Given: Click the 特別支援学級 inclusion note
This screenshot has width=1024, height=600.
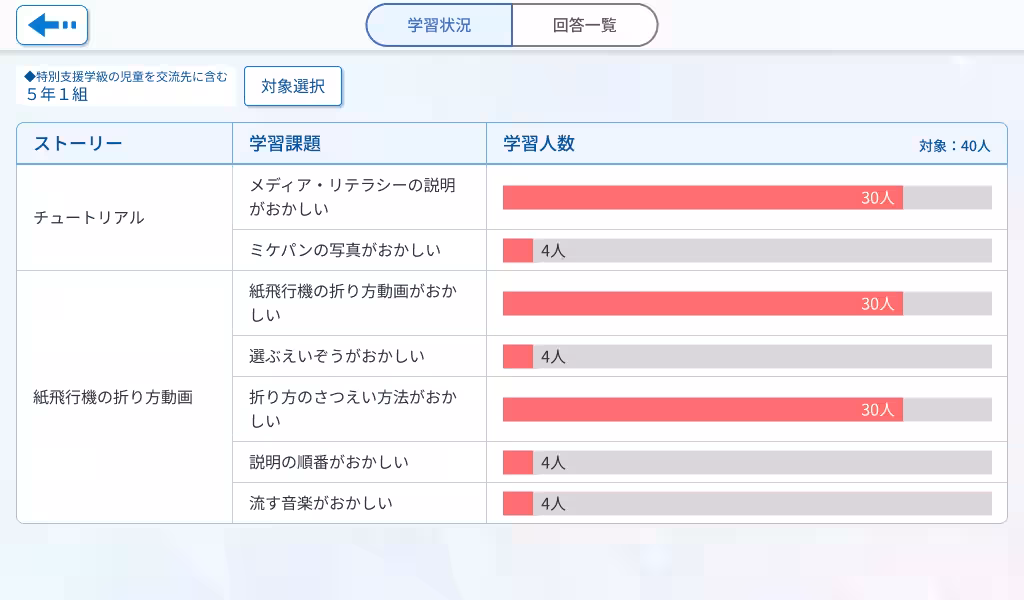Looking at the screenshot, I should tap(125, 75).
